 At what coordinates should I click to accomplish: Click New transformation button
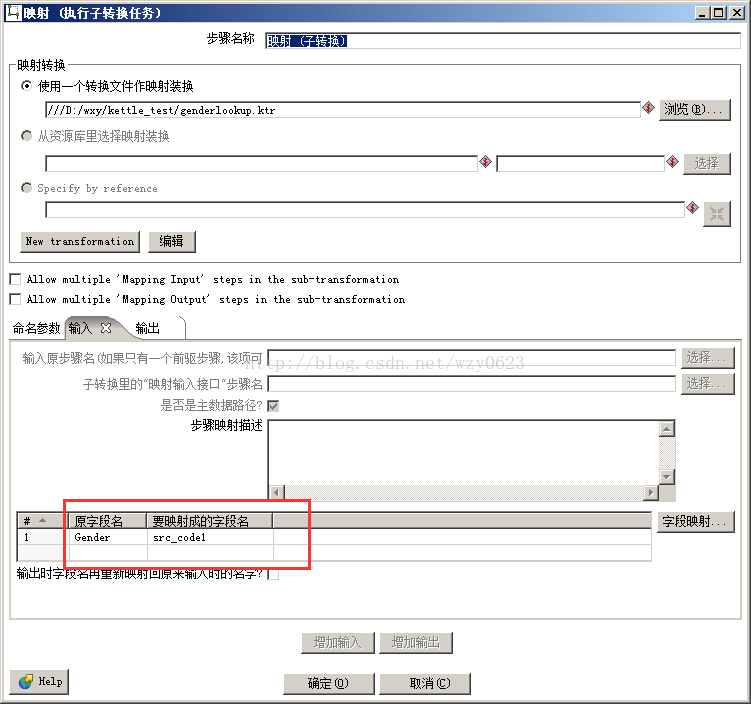point(80,242)
